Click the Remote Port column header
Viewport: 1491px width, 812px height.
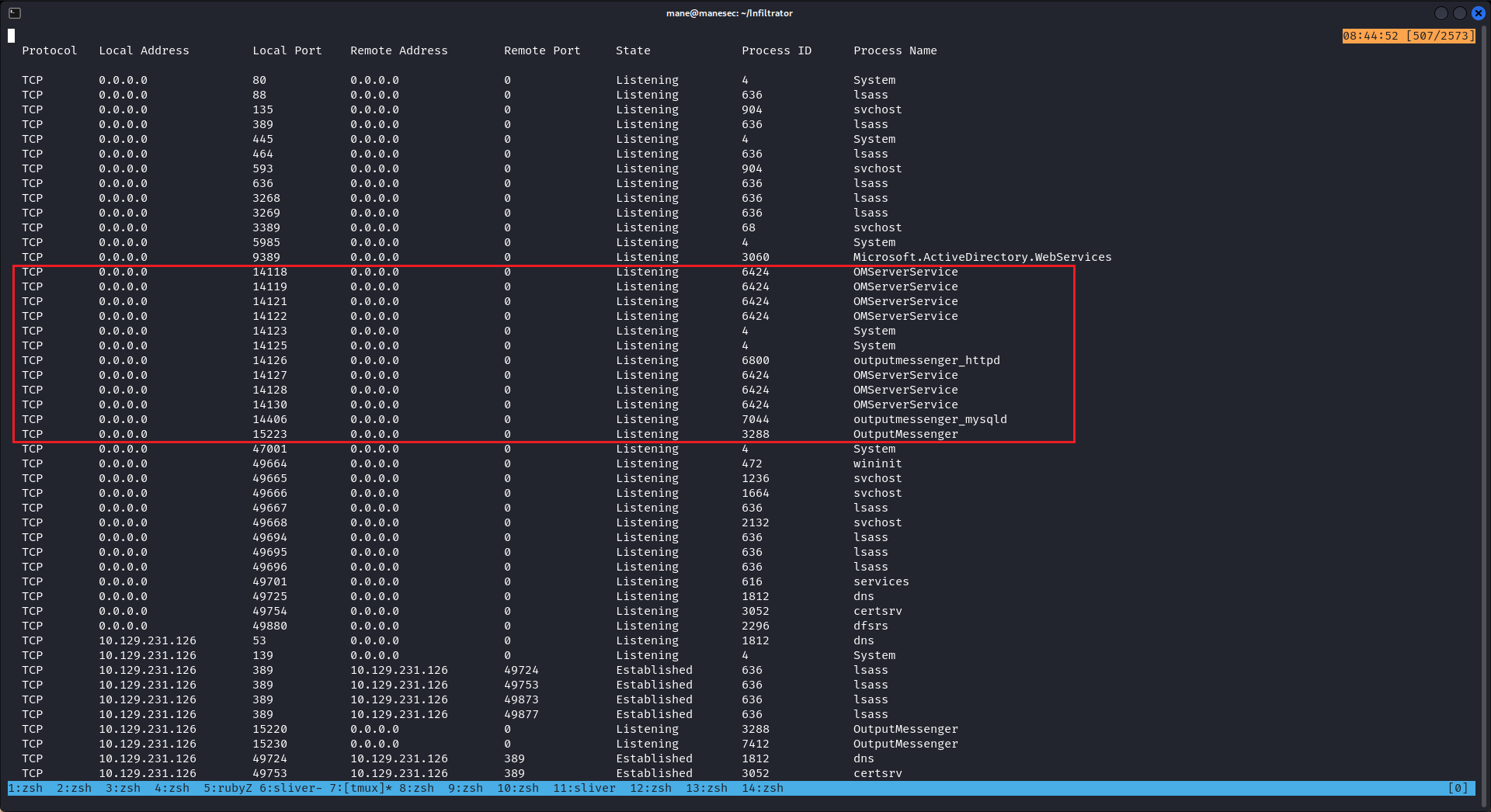[x=542, y=50]
